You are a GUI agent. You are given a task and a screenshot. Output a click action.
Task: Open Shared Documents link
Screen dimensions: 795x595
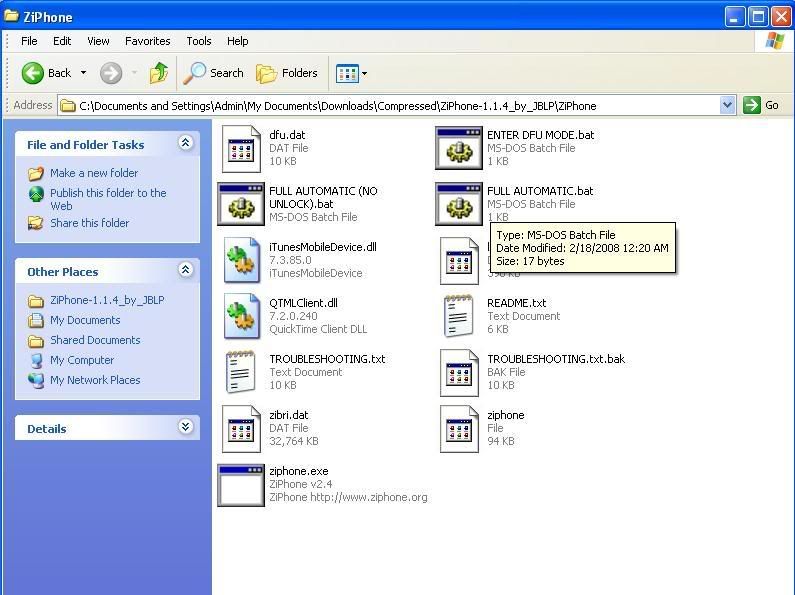[95, 340]
